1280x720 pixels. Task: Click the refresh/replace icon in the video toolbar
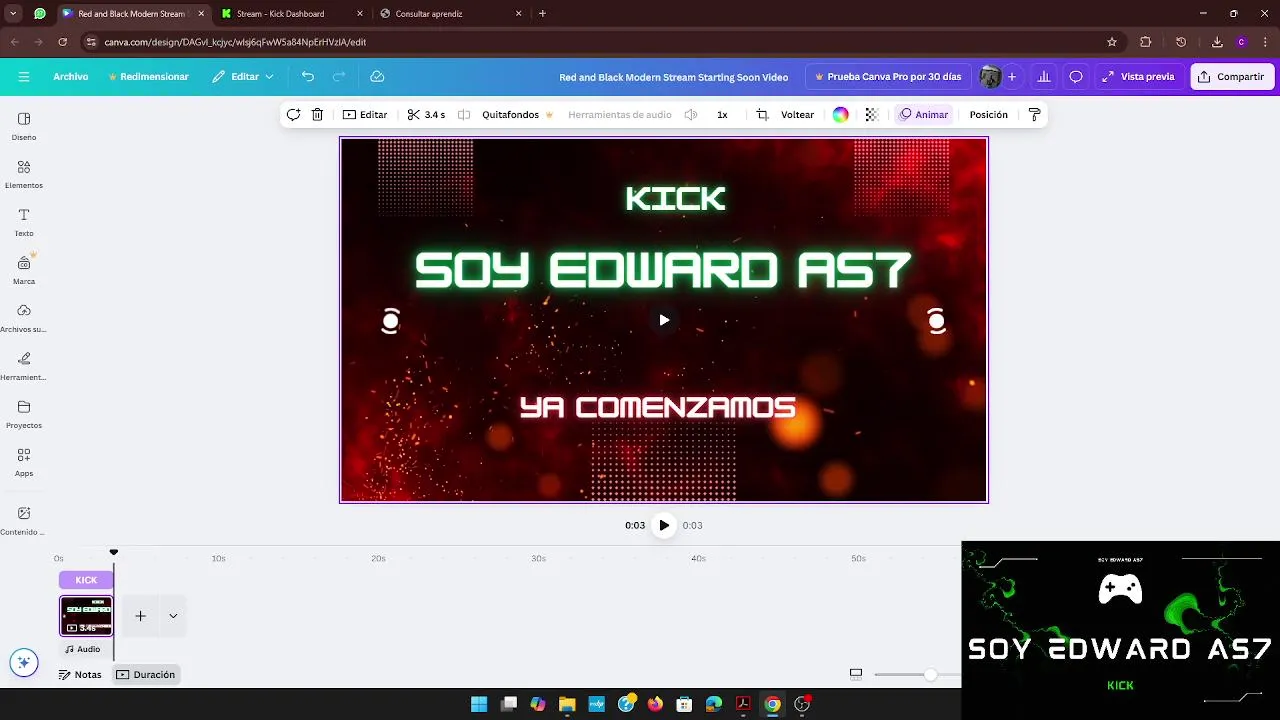[293, 115]
